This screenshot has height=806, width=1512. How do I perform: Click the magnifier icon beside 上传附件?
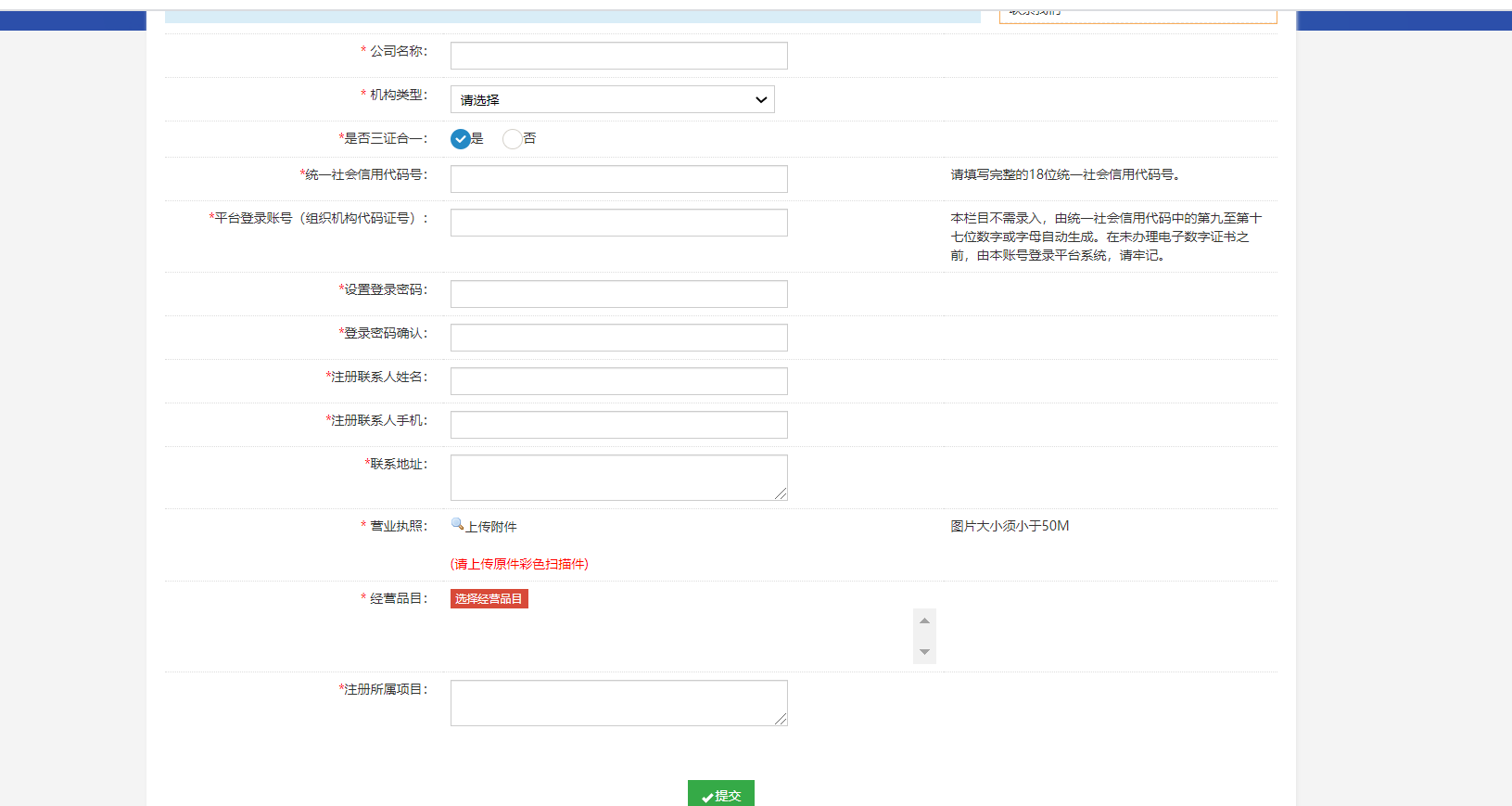pyautogui.click(x=457, y=524)
